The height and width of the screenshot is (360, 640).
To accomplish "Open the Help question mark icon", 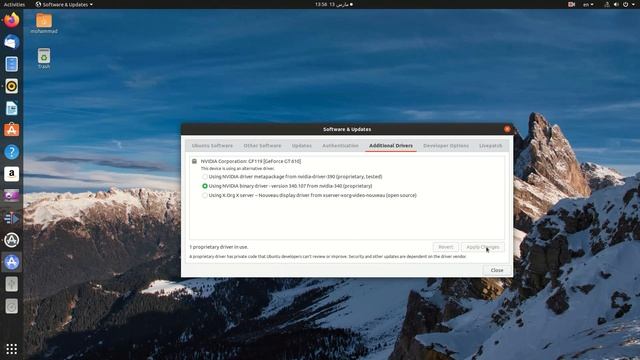I will (11, 152).
